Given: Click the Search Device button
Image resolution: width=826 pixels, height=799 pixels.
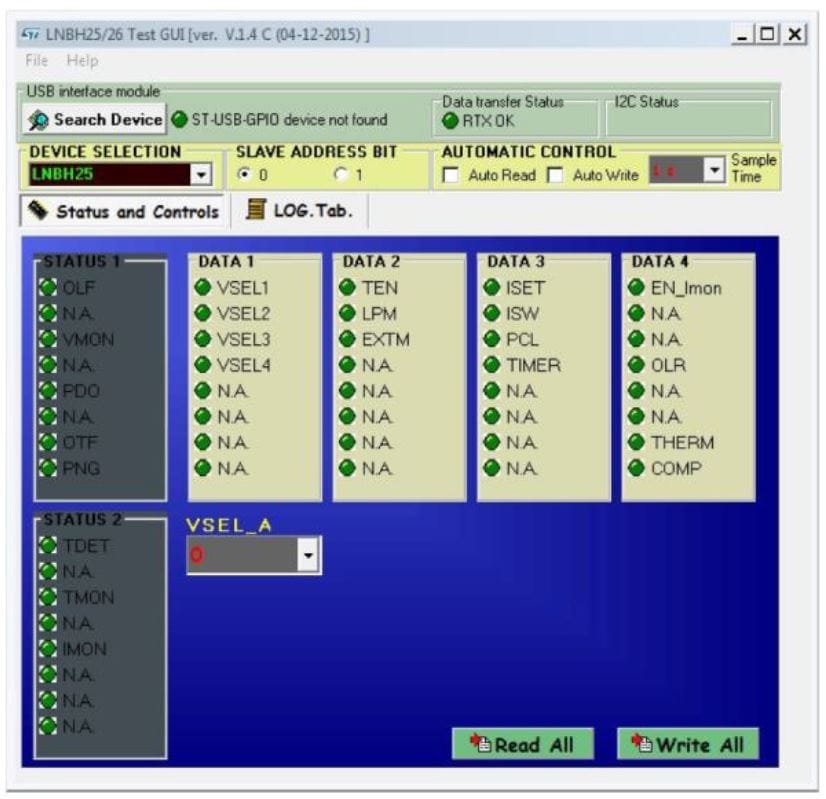Looking at the screenshot, I should [95, 120].
